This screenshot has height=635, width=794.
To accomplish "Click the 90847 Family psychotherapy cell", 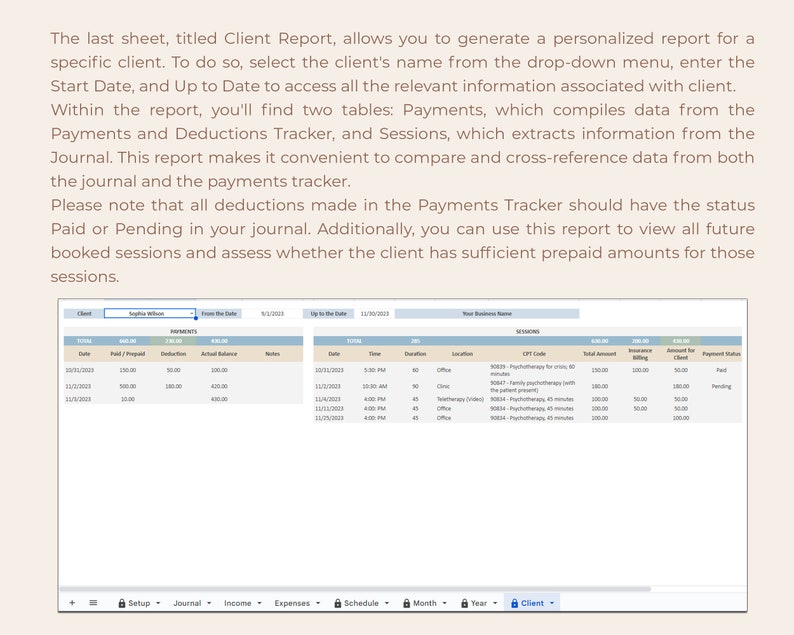I will pos(533,386).
